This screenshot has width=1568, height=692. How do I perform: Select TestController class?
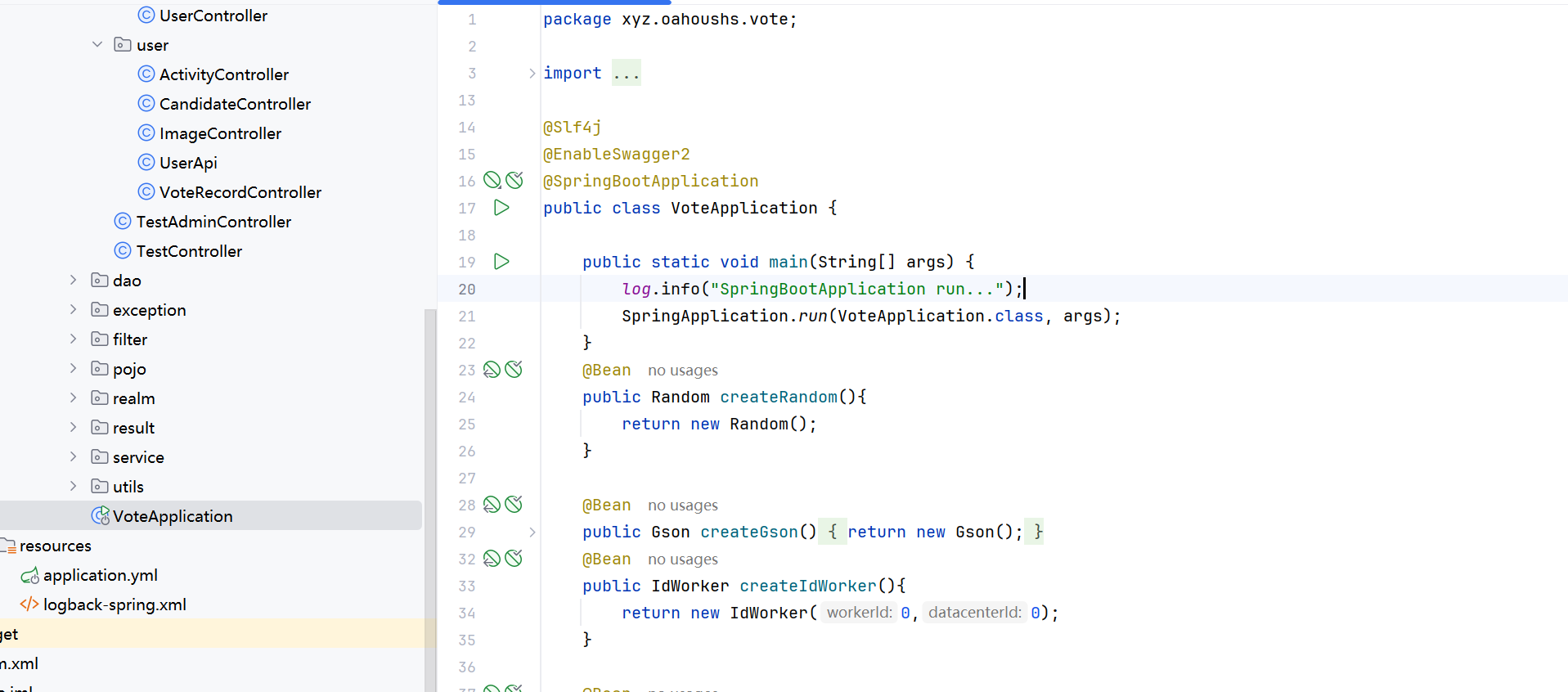click(x=189, y=251)
